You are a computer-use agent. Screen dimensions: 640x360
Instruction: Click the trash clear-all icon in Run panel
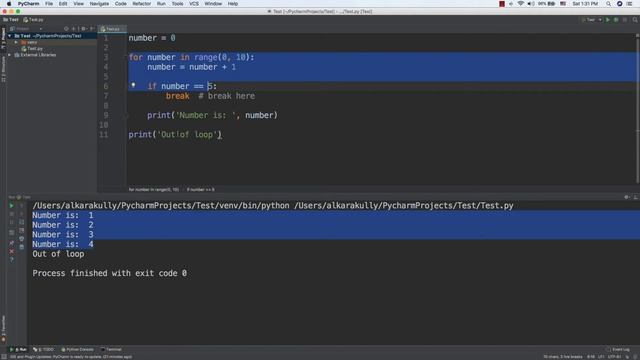click(x=22, y=247)
